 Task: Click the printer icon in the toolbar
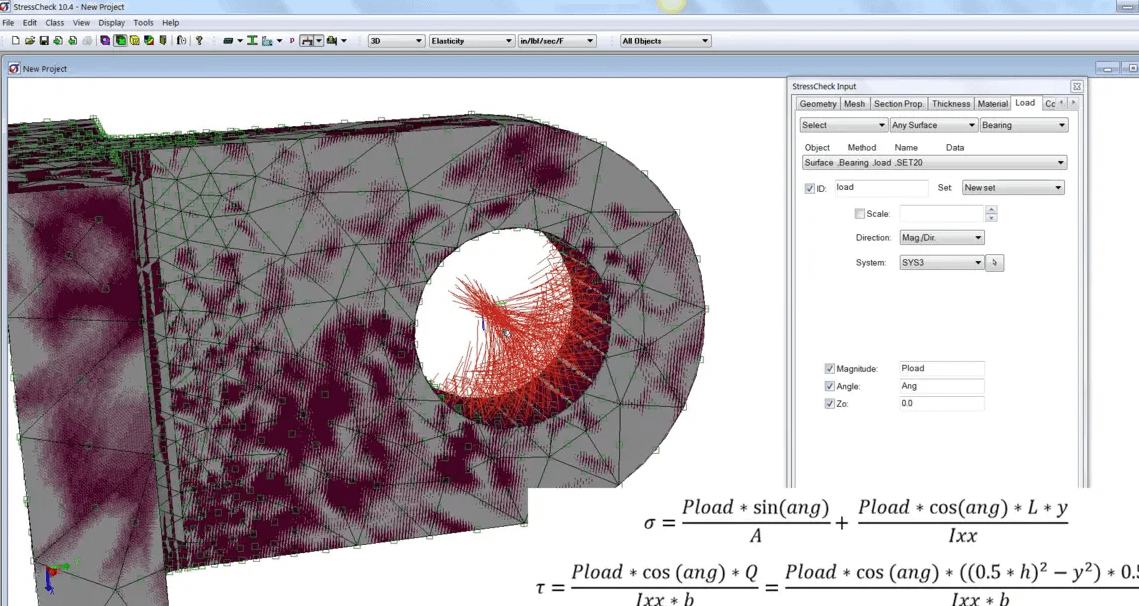[x=87, y=40]
